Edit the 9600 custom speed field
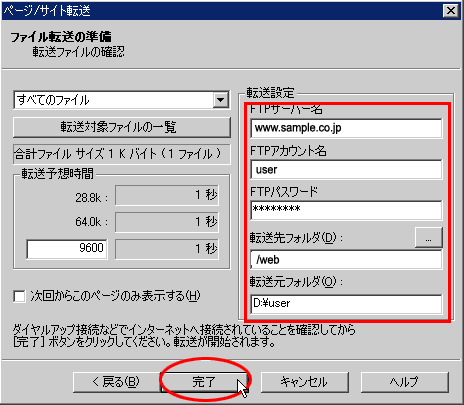Viewport: 464px width, 405px height. (67, 249)
